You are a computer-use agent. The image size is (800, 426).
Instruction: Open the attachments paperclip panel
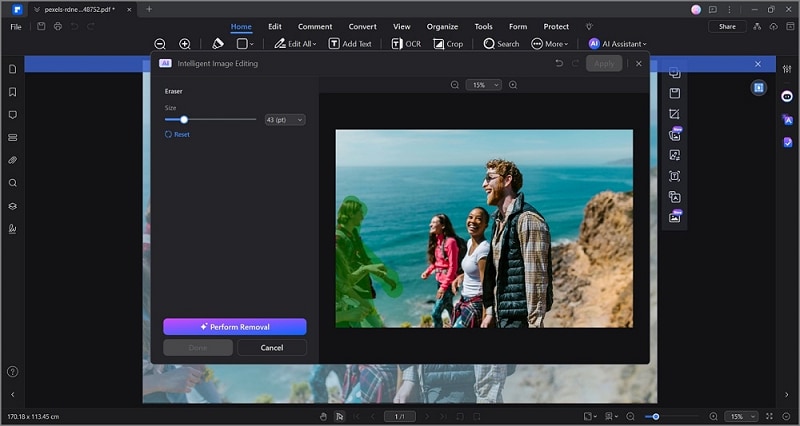coord(13,160)
